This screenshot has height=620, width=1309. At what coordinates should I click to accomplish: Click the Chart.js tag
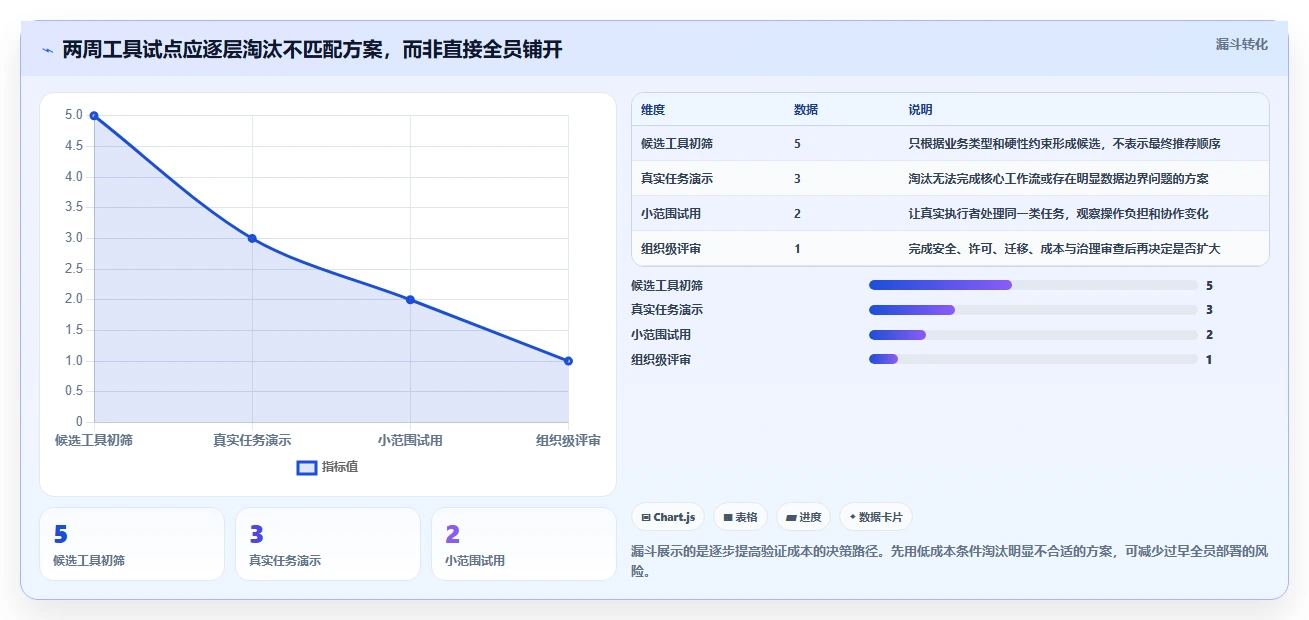(x=668, y=517)
